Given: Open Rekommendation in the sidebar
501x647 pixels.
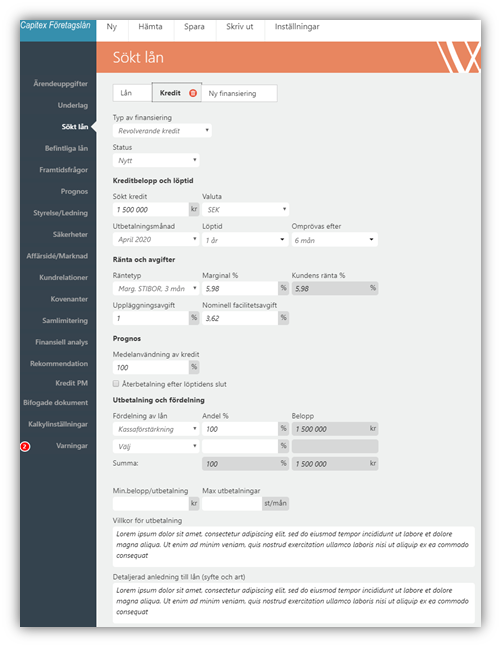Looking at the screenshot, I should [59, 364].
